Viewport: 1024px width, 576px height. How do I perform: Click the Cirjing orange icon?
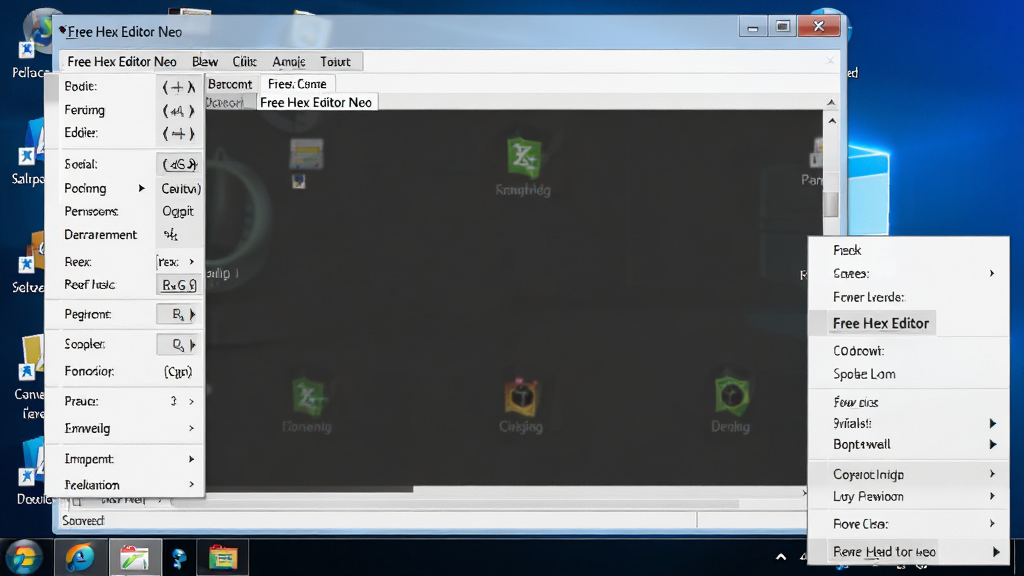520,397
